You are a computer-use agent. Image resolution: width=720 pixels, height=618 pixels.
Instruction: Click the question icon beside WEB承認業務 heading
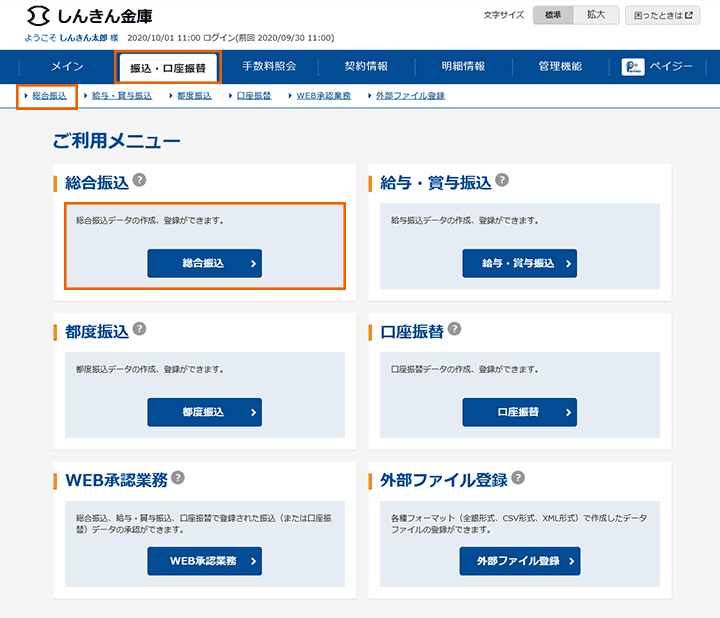point(178,478)
